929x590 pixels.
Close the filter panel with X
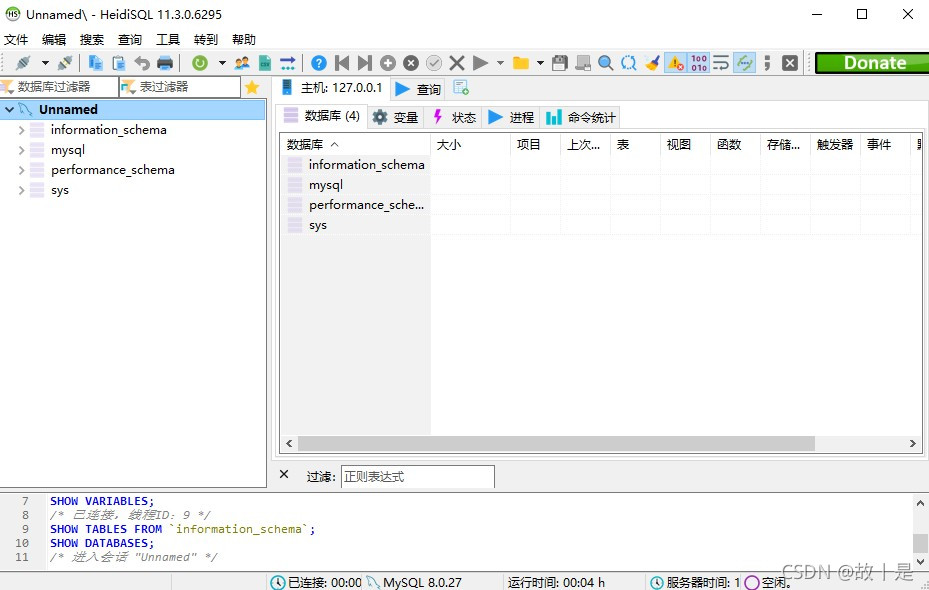[284, 474]
